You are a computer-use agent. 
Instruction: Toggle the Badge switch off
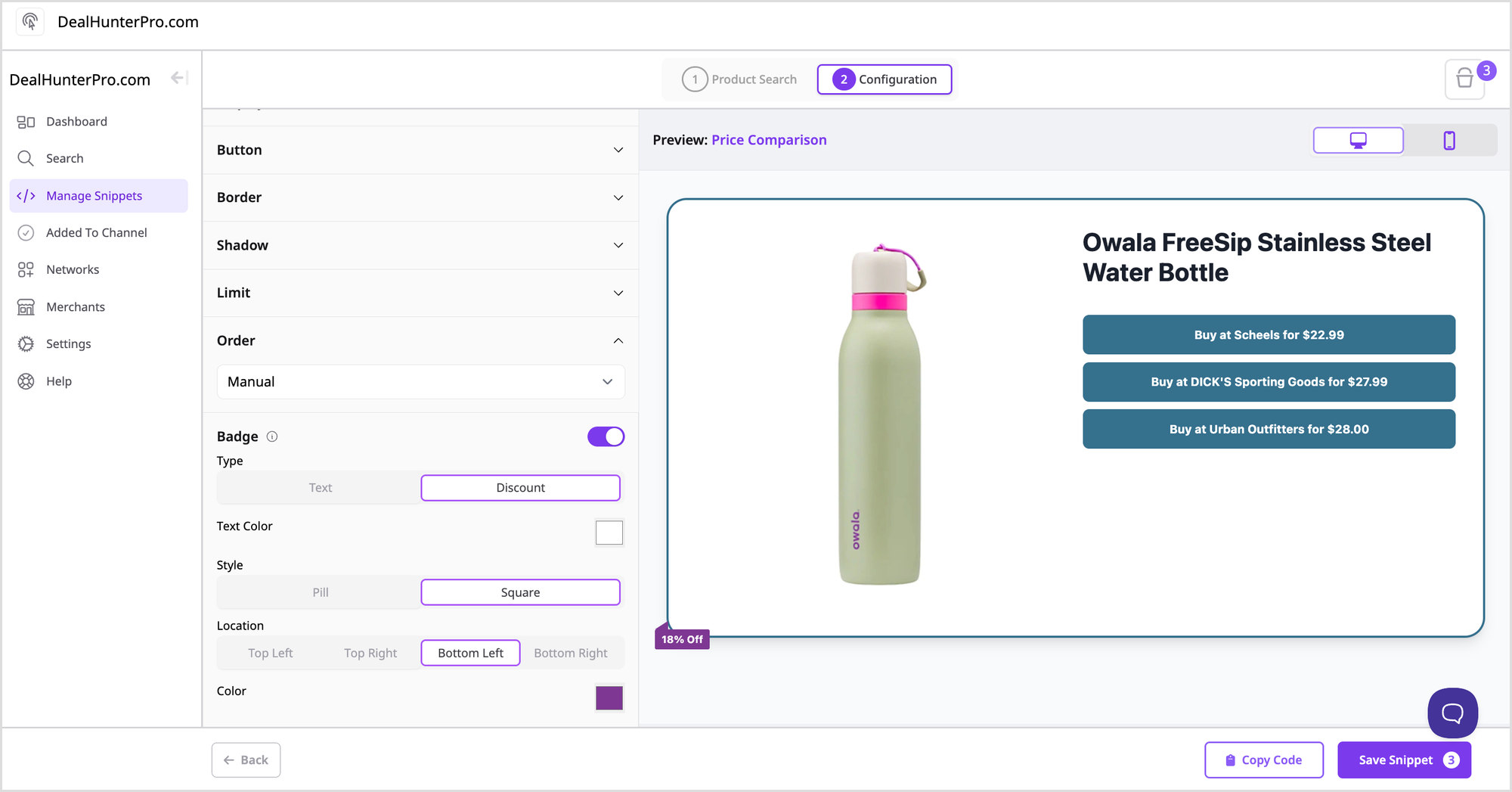pyautogui.click(x=606, y=436)
